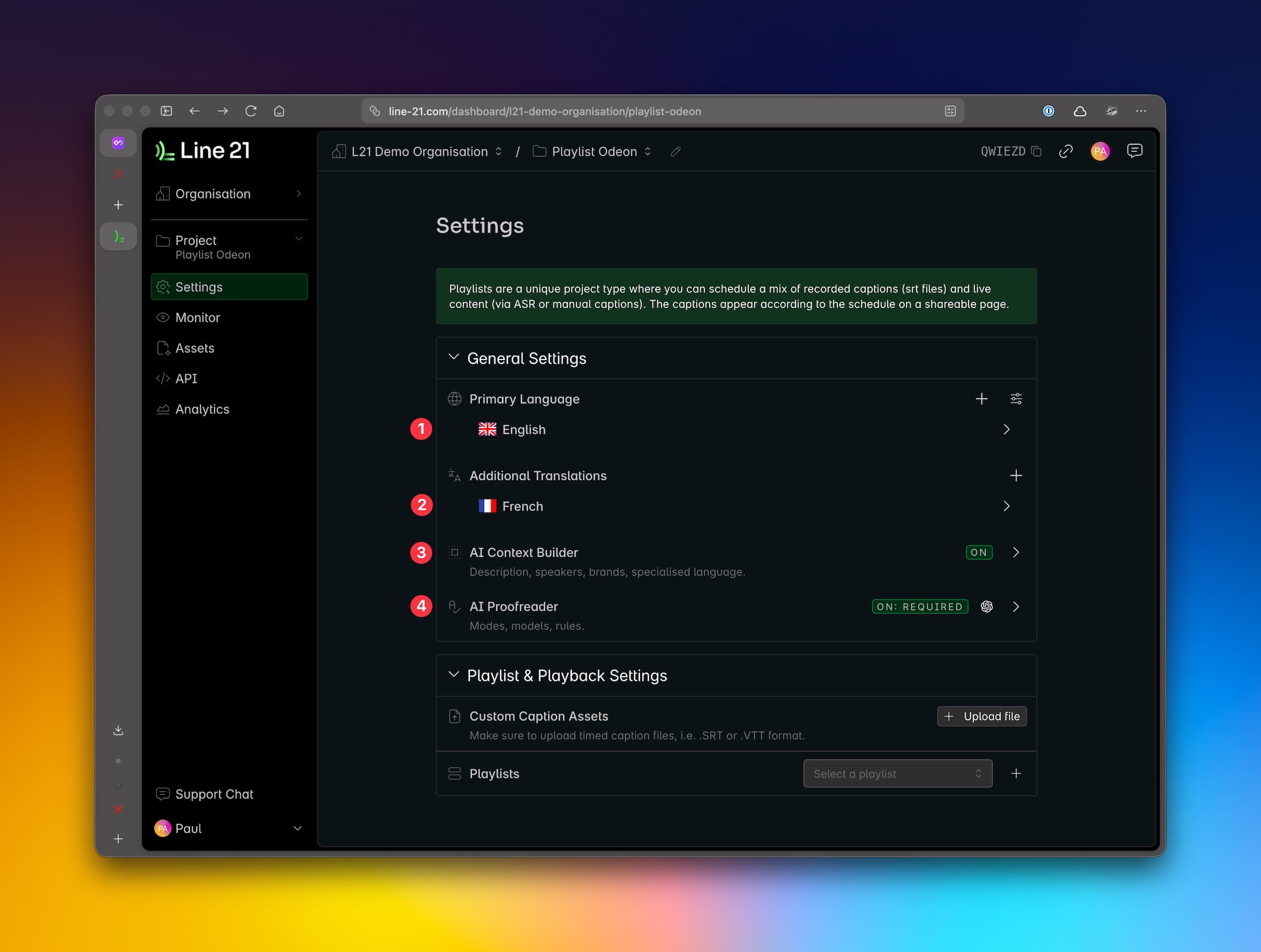The height and width of the screenshot is (952, 1261).
Task: Open the primary language filter sliders icon
Action: click(x=1016, y=398)
